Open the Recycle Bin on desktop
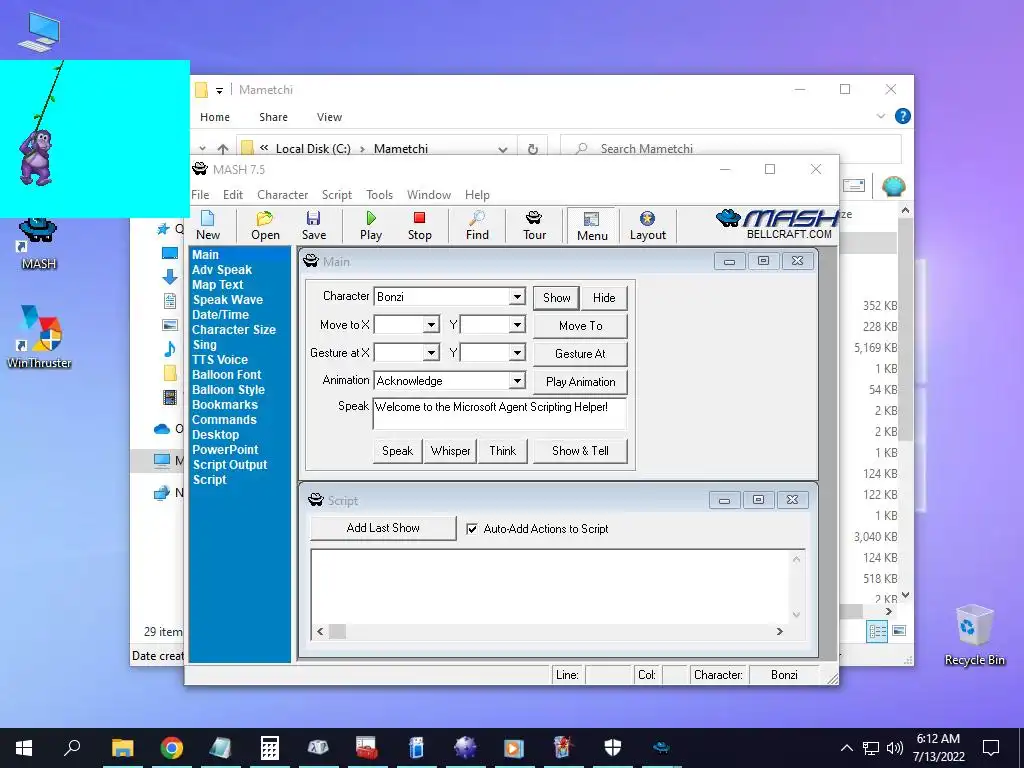This screenshot has width=1024, height=768. tap(974, 635)
